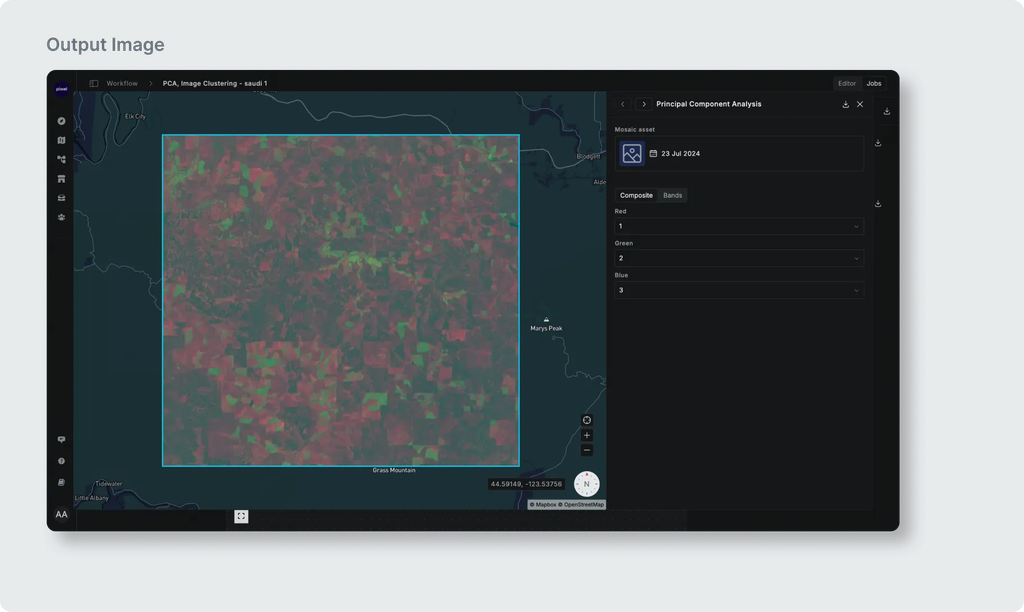Open the feedback chat icon in sidebar
Viewport: 1024px width, 612px height.
tap(61, 440)
